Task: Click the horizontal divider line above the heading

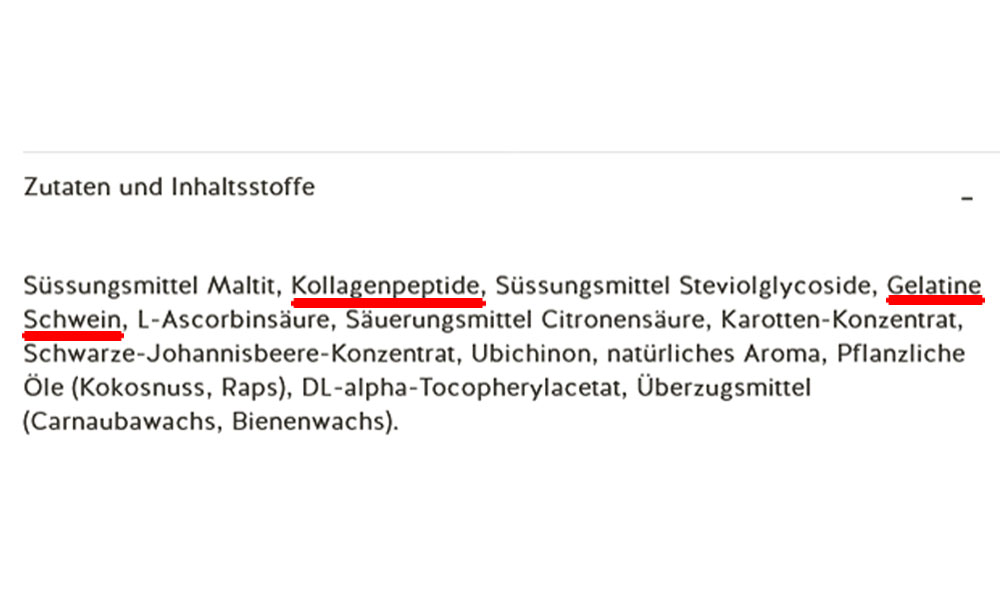Action: [511, 152]
